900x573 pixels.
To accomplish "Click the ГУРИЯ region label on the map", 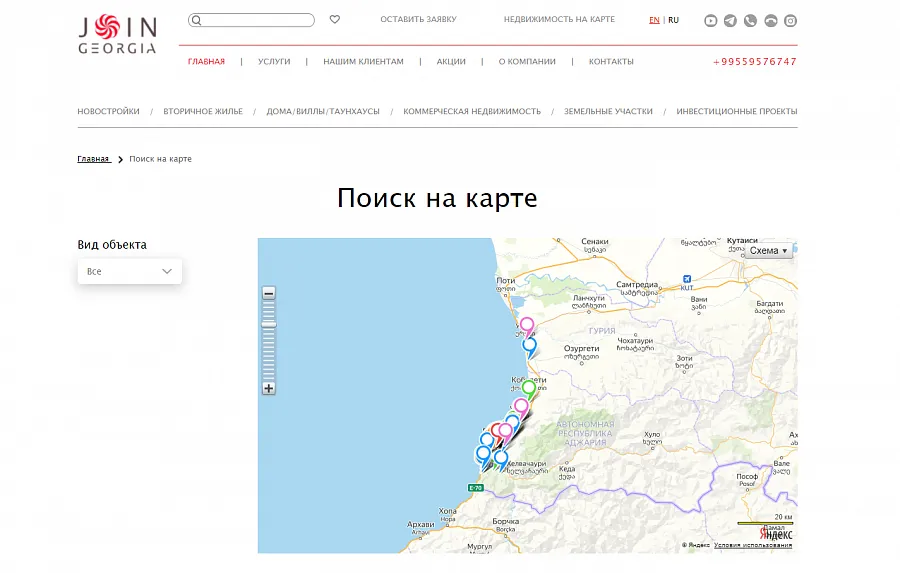I will point(602,331).
